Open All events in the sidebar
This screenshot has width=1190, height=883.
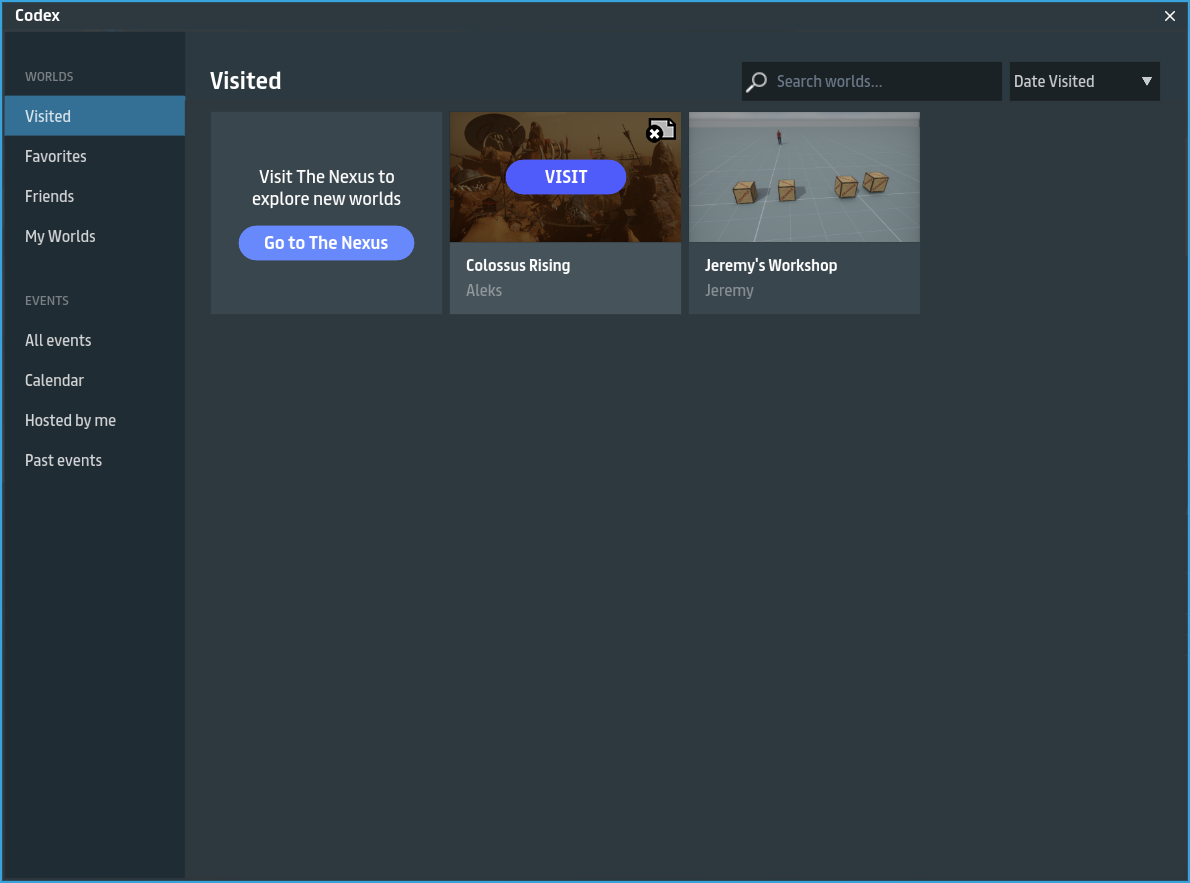click(x=58, y=340)
